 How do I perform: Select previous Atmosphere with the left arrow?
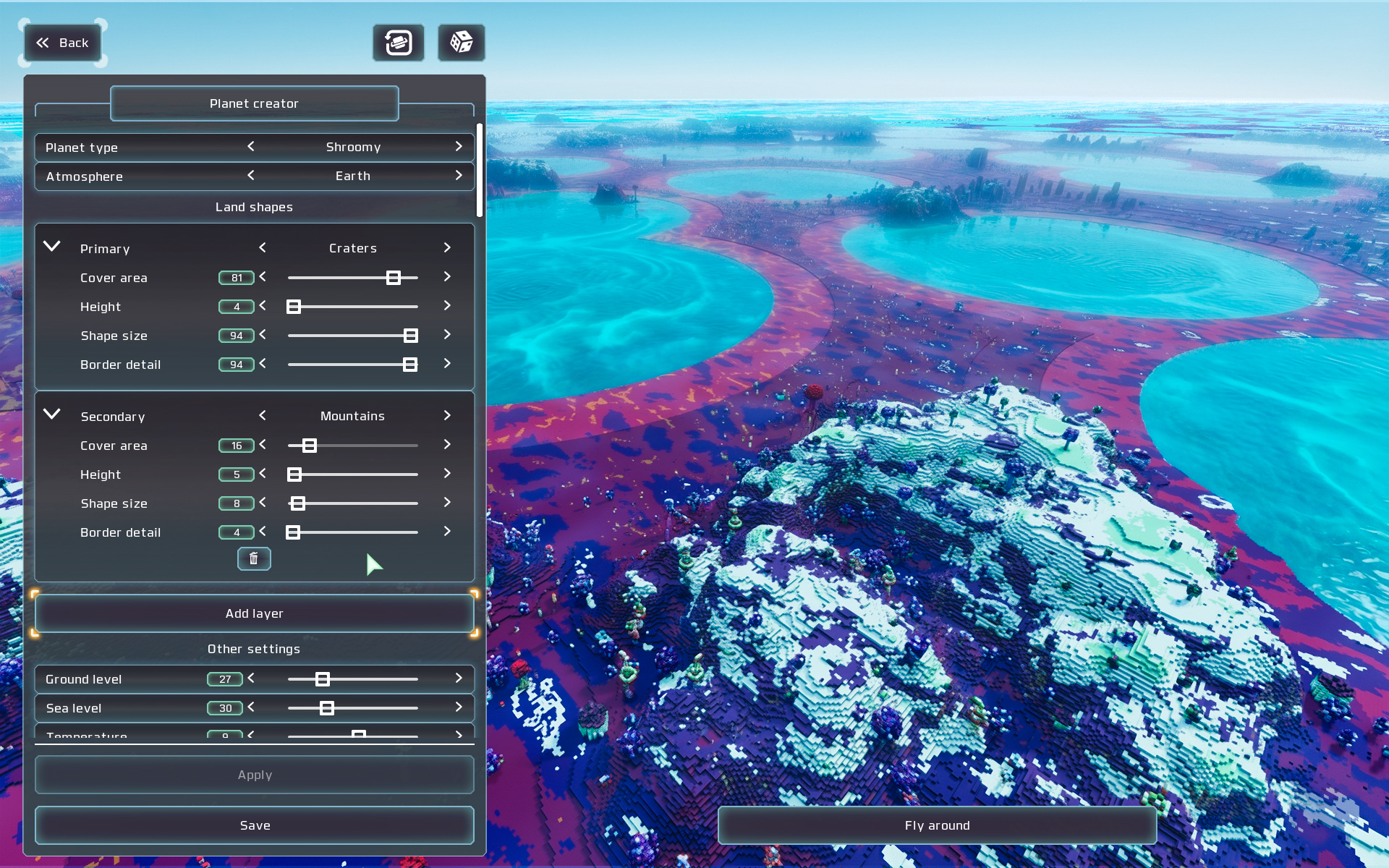tap(251, 176)
